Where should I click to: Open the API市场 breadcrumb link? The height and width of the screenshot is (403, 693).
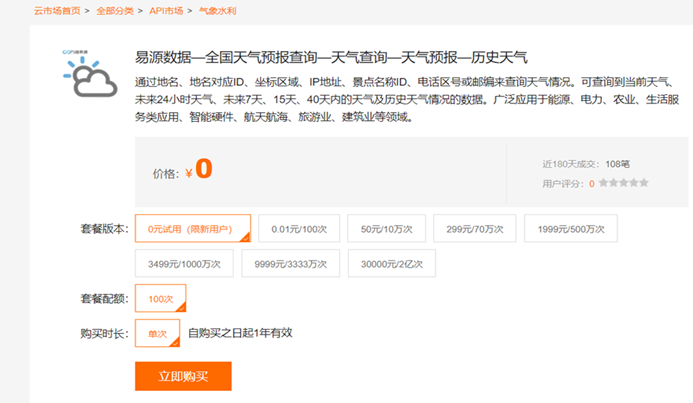point(166,11)
